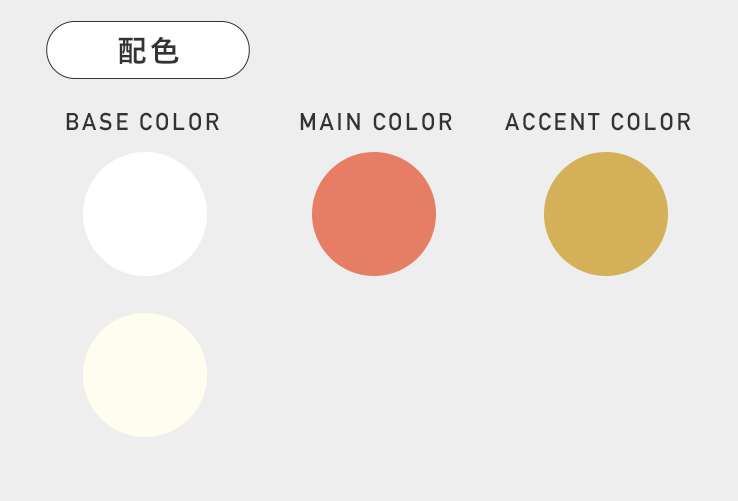Pick the coral main color swatch

click(374, 214)
